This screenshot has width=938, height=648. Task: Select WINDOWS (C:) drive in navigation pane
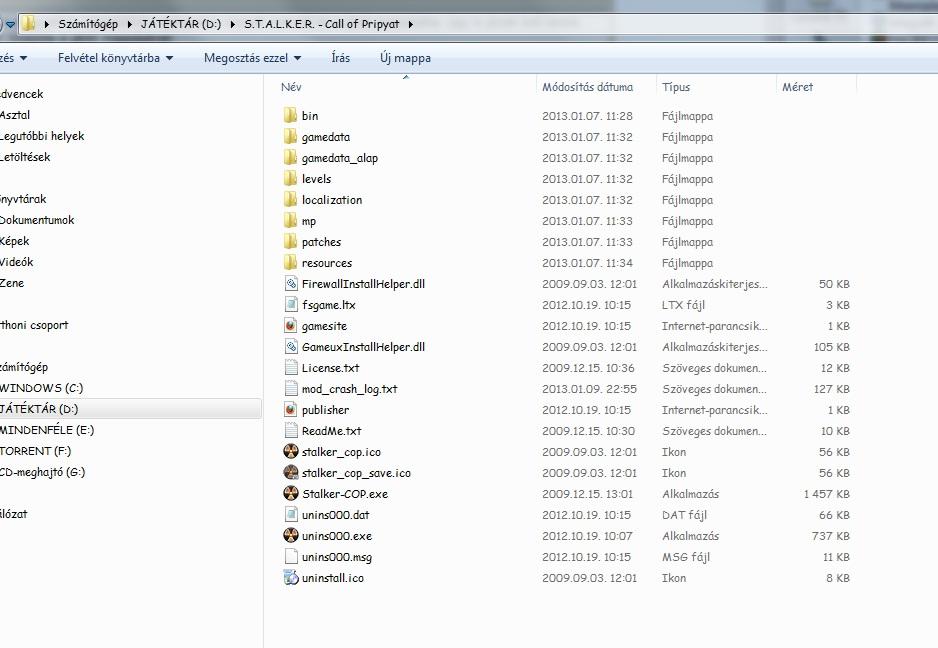click(41, 388)
